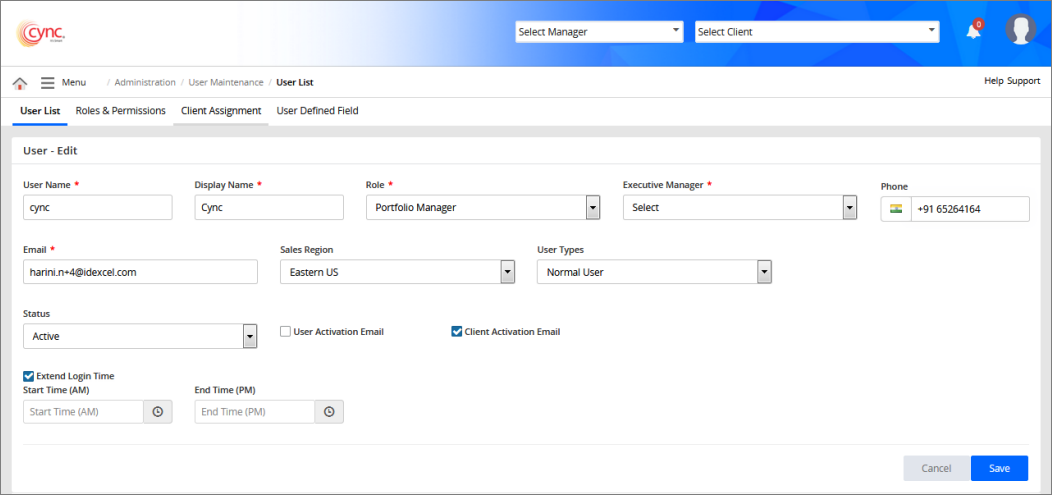Click the Cync logo
This screenshot has height=495, width=1052.
(41, 33)
